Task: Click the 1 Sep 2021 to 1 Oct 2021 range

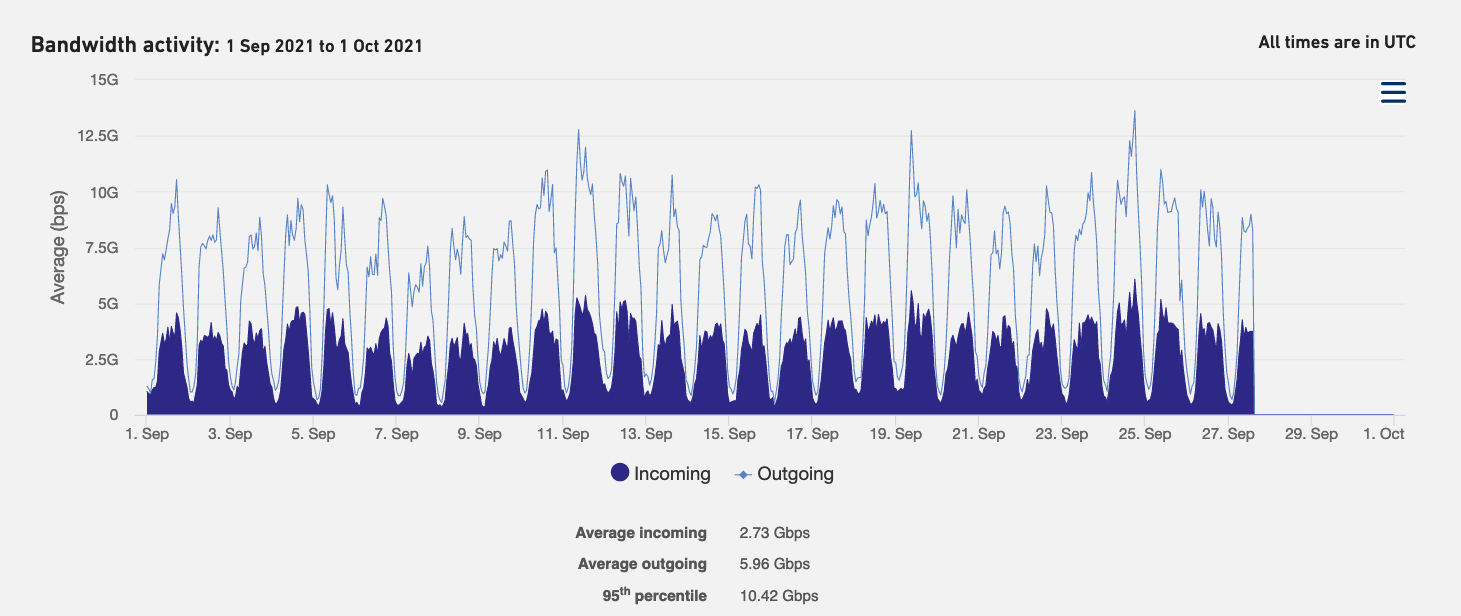Action: click(x=324, y=46)
